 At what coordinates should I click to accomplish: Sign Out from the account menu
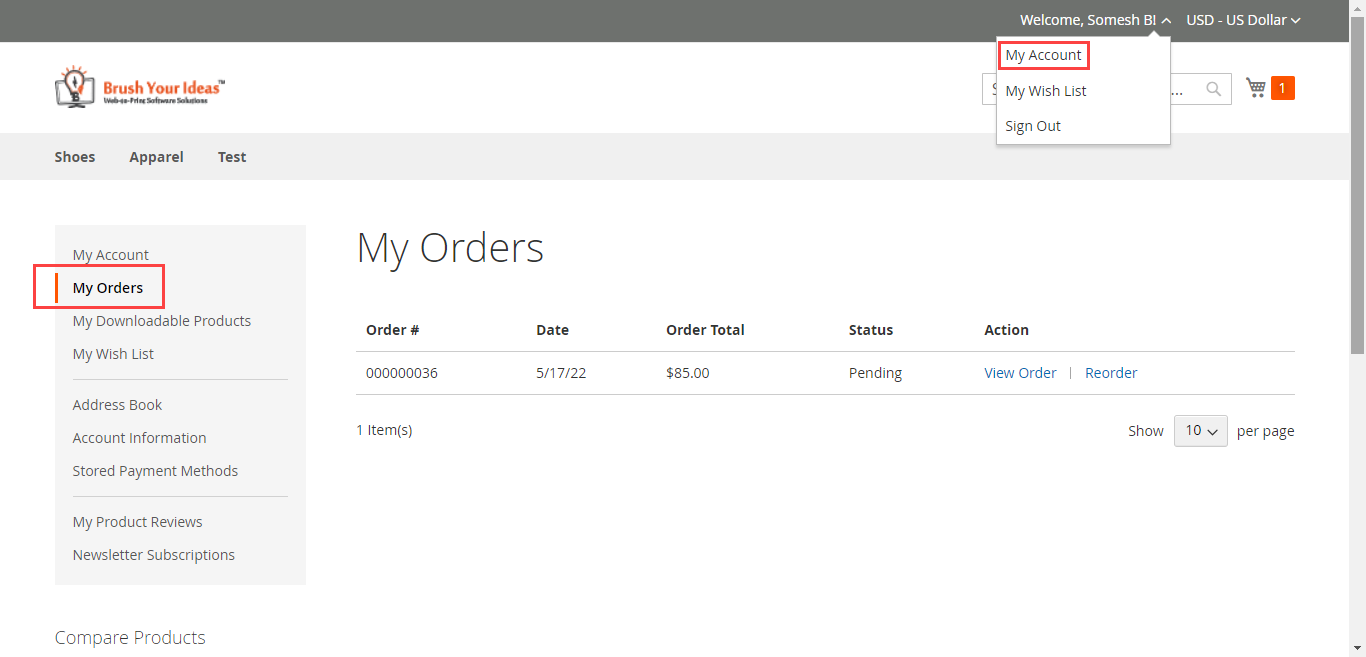tap(1032, 125)
